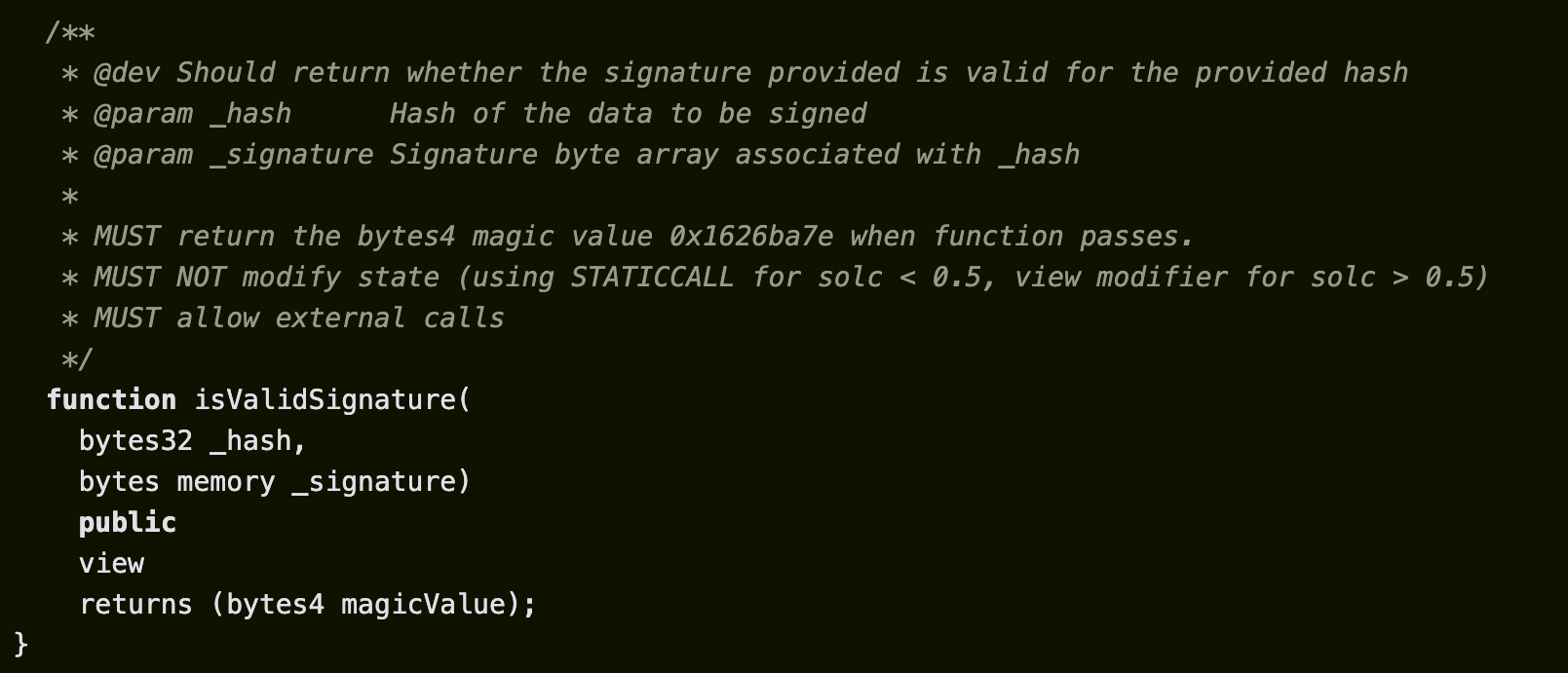
Task: Click the closing curly brace
Action: click(21, 644)
